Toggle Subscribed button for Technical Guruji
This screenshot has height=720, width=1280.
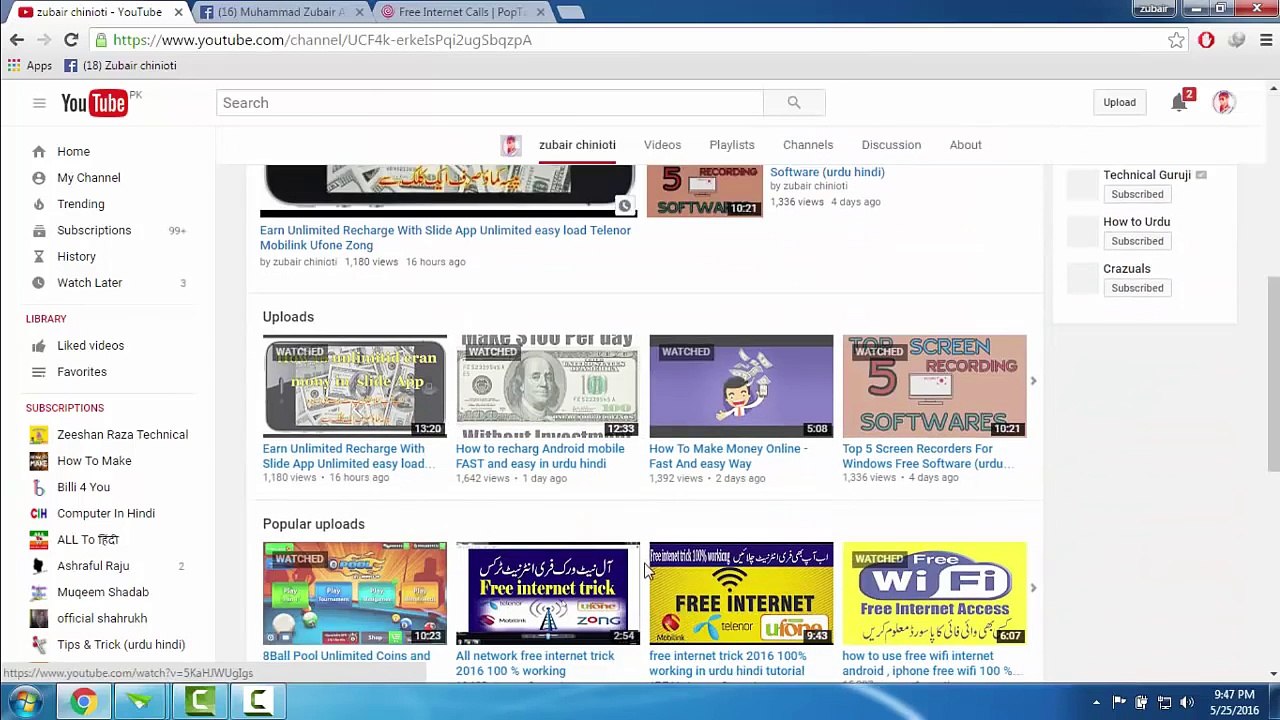[x=1137, y=194]
